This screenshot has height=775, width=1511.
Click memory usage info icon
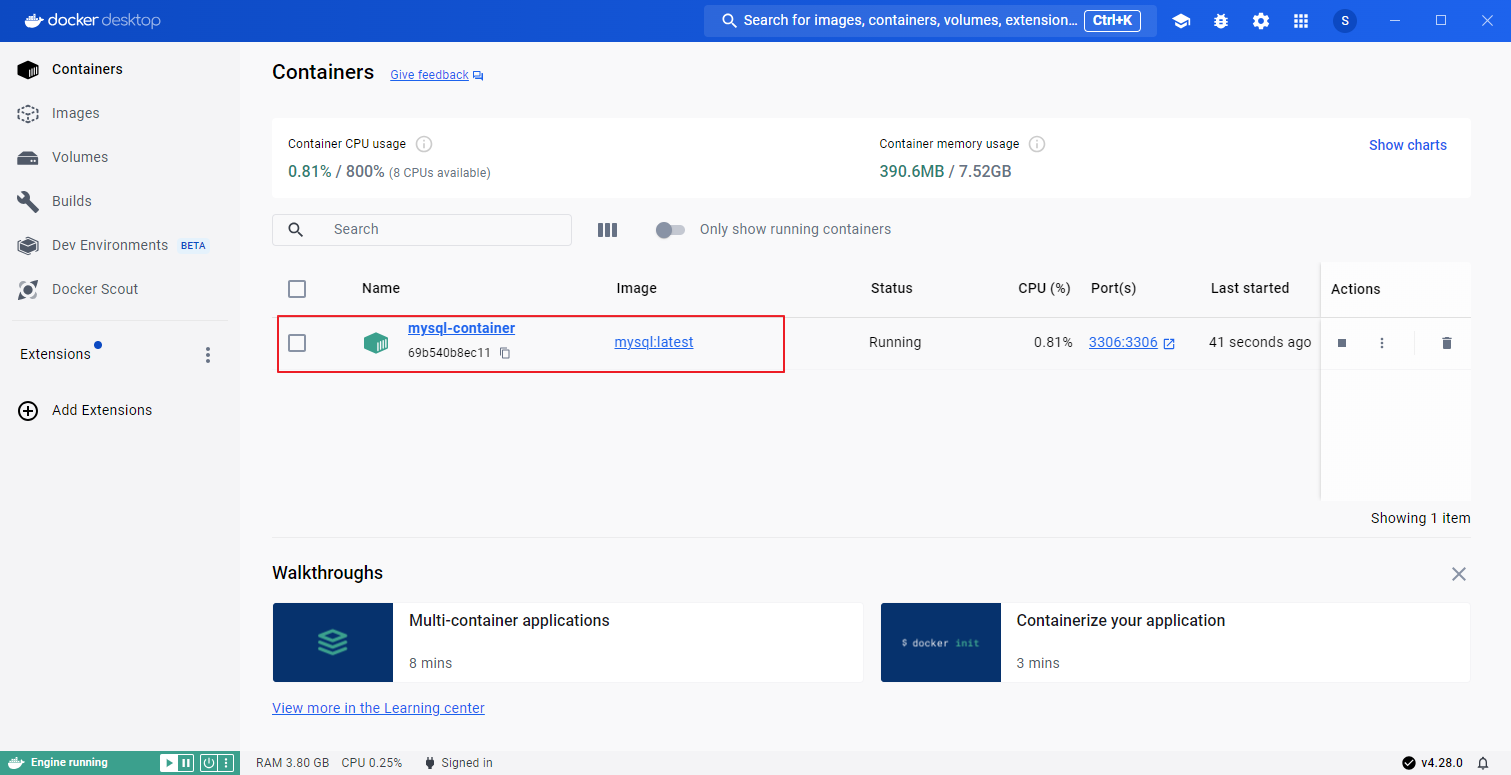tap(1037, 144)
